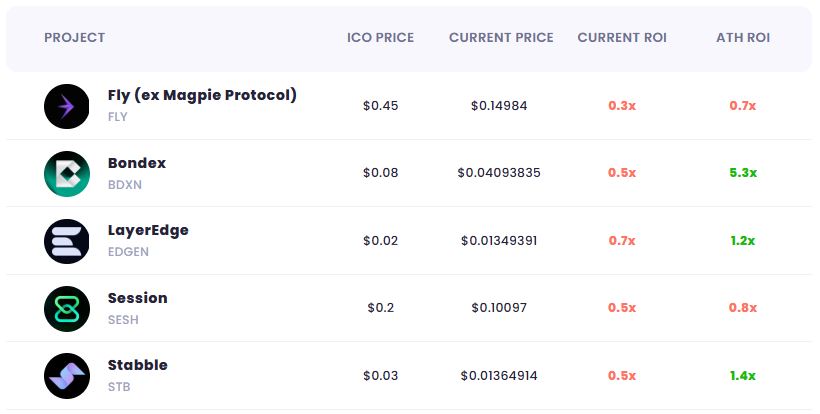
Task: Select Fly's $0.14984 current price
Action: (x=499, y=106)
